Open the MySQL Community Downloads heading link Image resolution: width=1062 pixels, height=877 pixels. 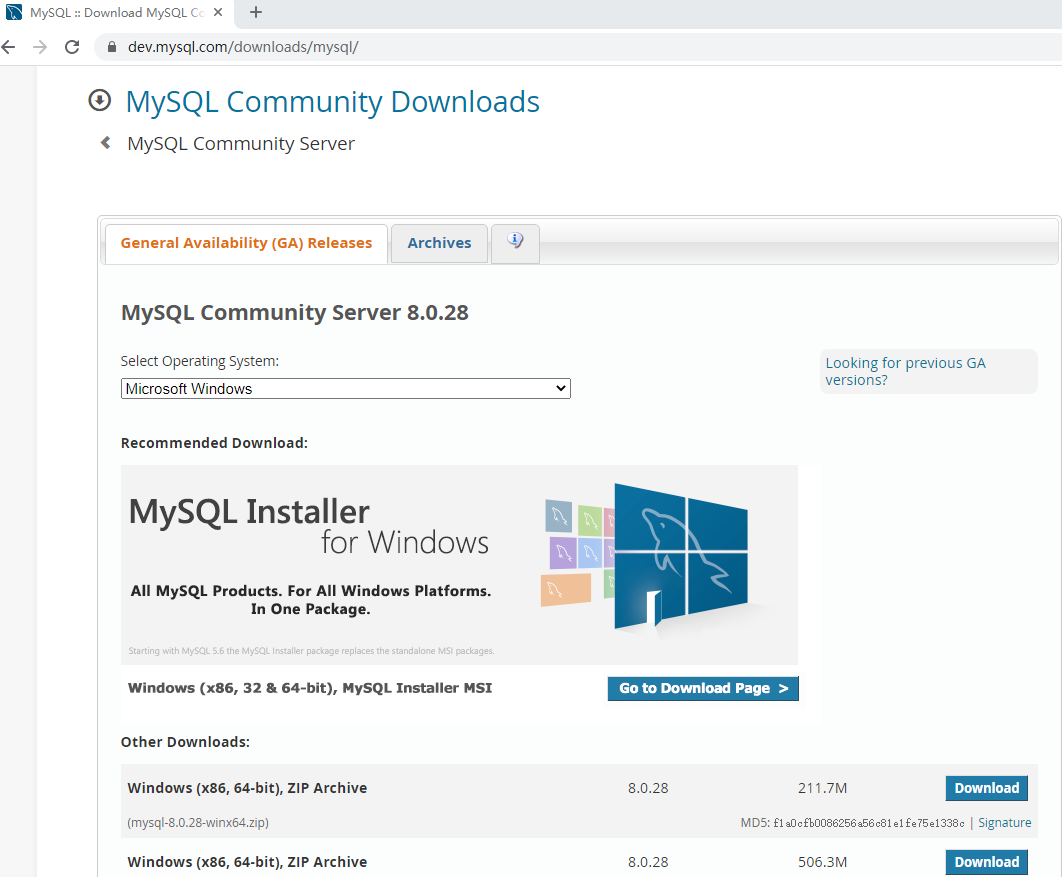(x=333, y=102)
